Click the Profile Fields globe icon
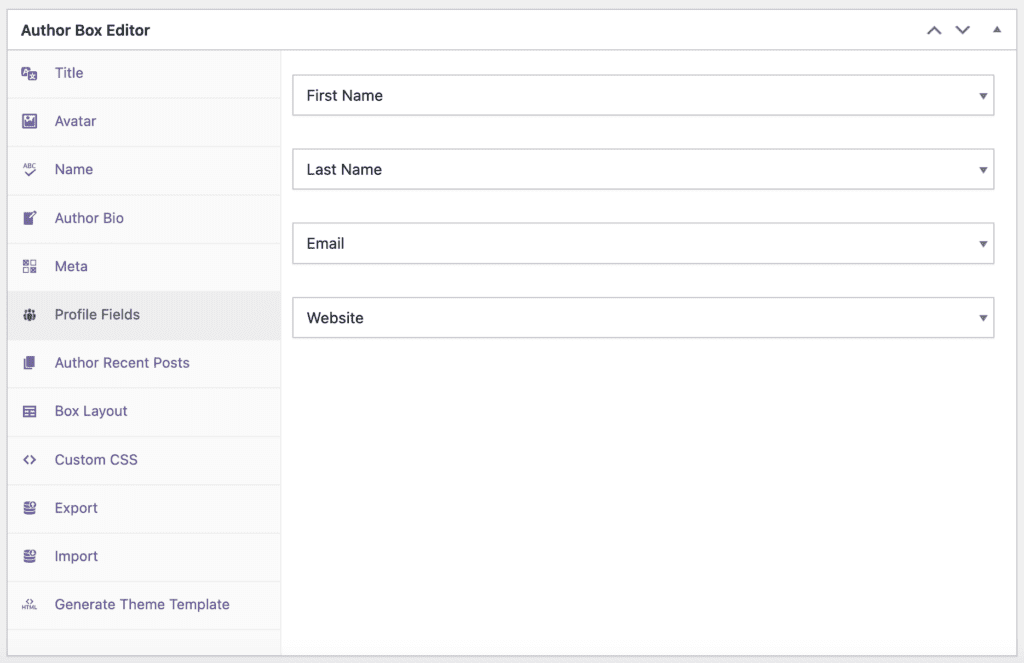 29,314
